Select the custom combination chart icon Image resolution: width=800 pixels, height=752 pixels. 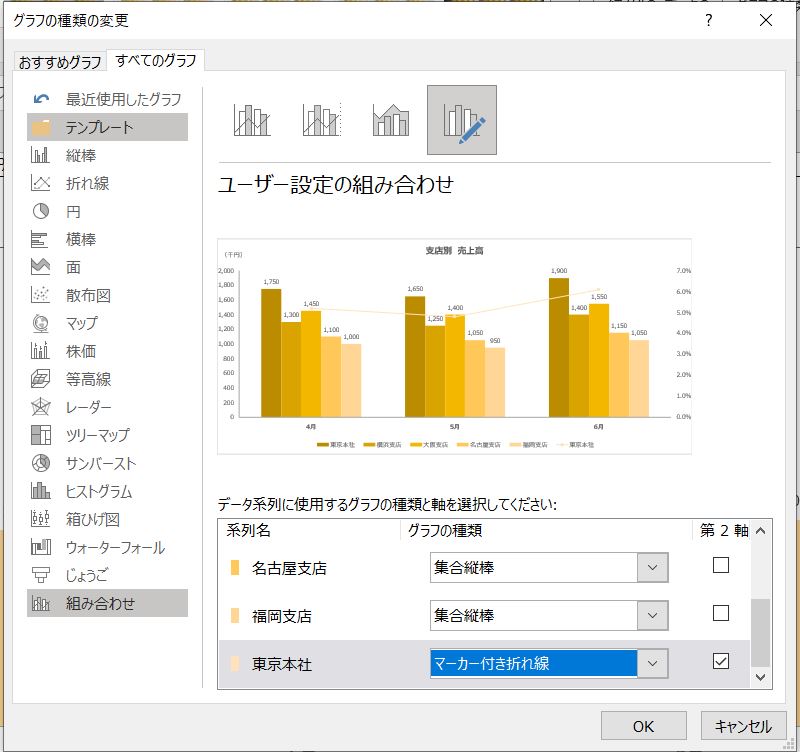pos(461,120)
